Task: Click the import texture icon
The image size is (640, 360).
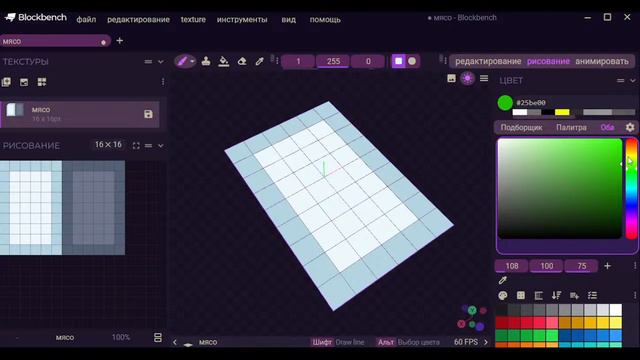Action: (24, 82)
